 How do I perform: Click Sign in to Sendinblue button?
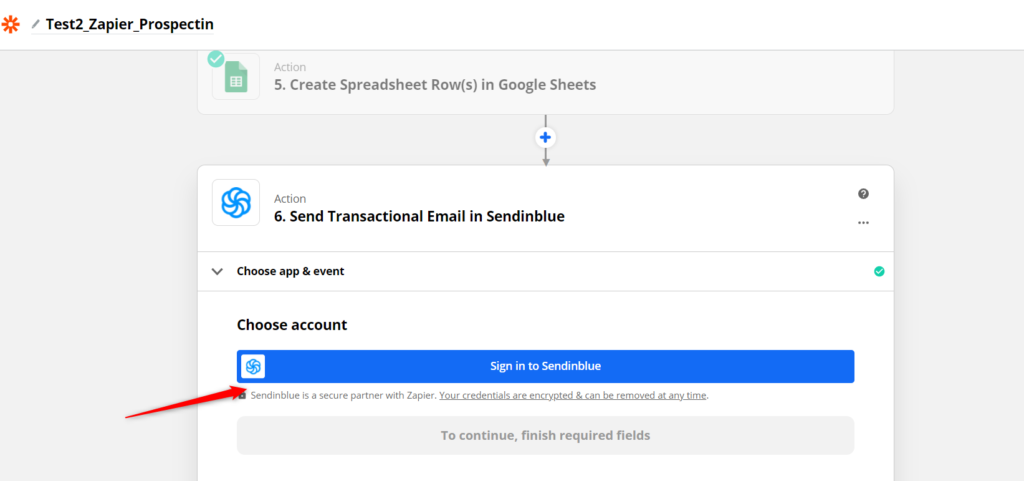pos(545,366)
